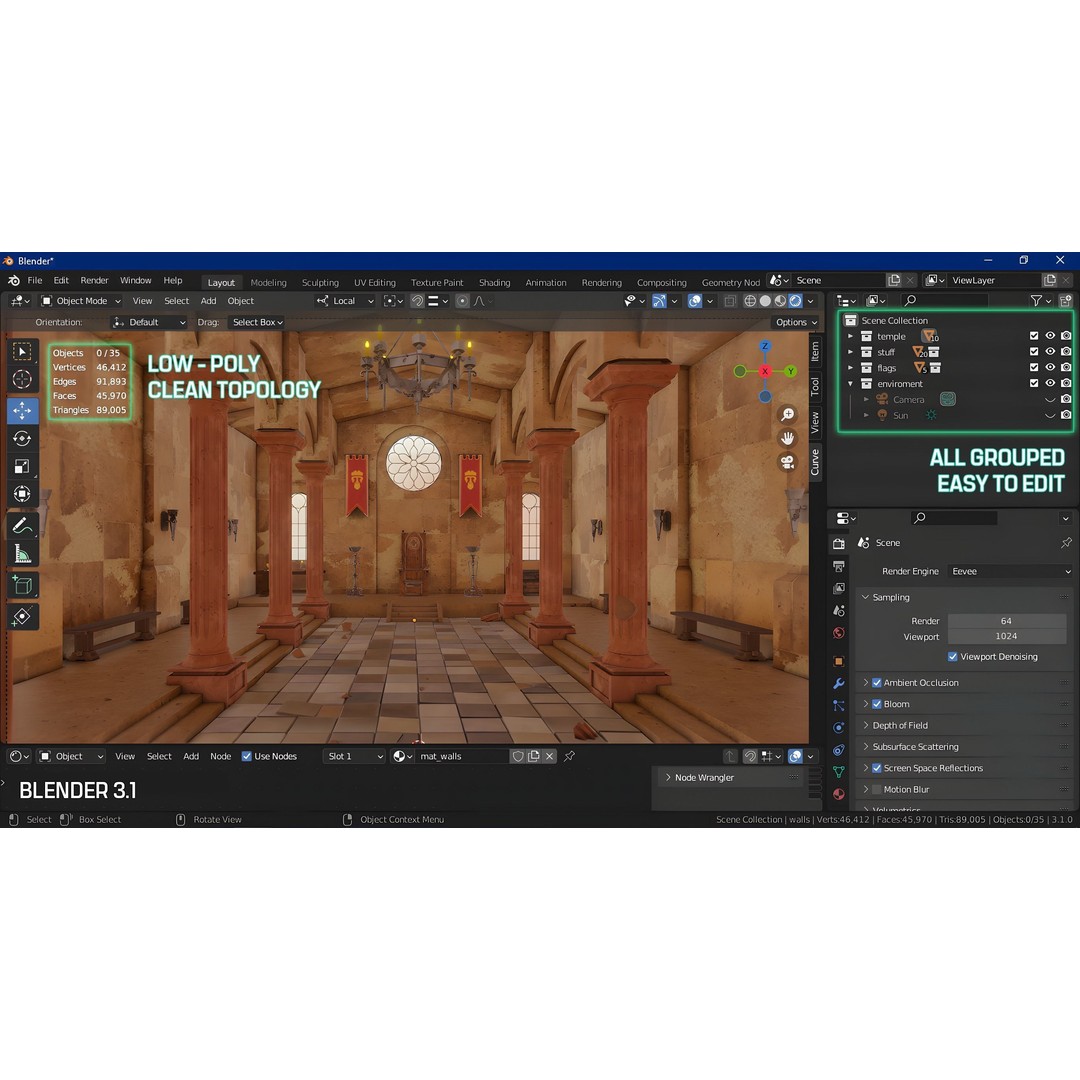Image resolution: width=1080 pixels, height=1080 pixels.
Task: Click the mat_walls material name field
Action: click(463, 756)
